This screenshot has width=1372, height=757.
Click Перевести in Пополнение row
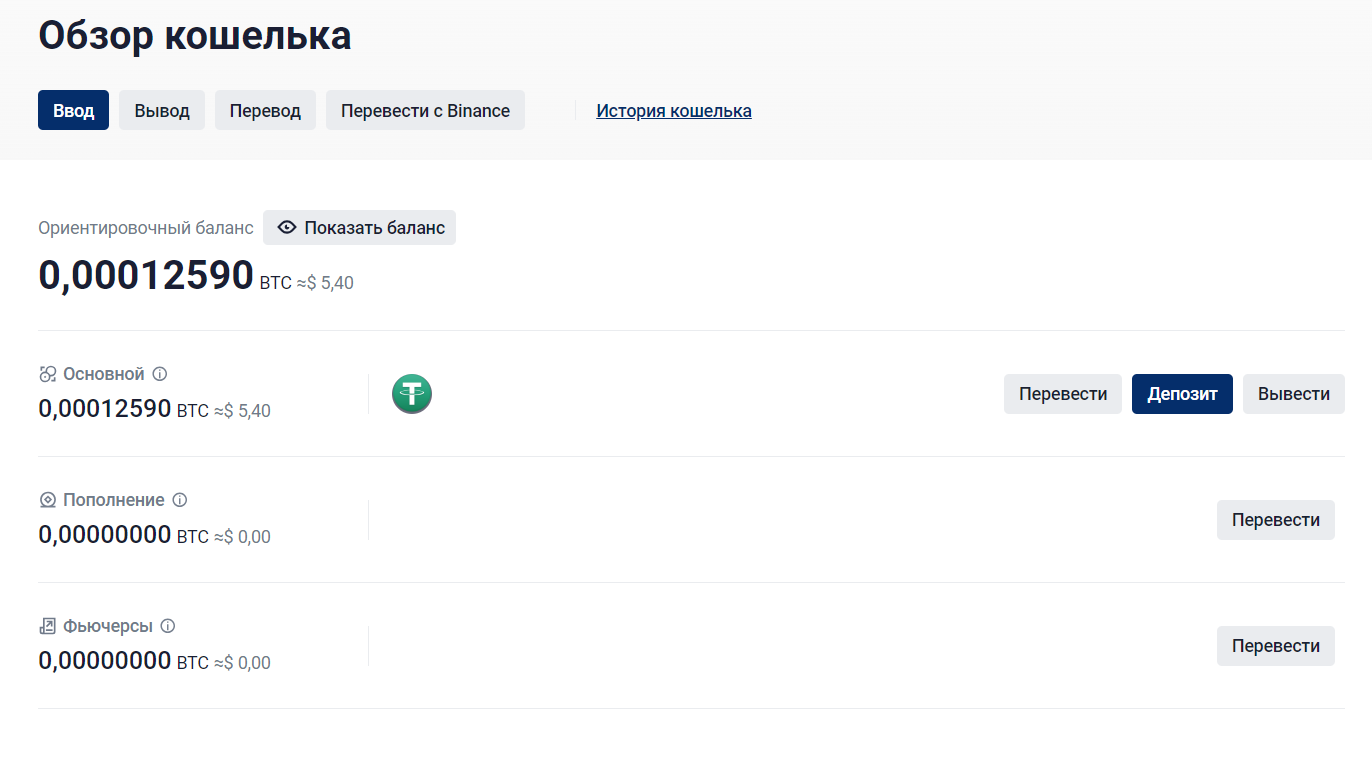point(1275,520)
